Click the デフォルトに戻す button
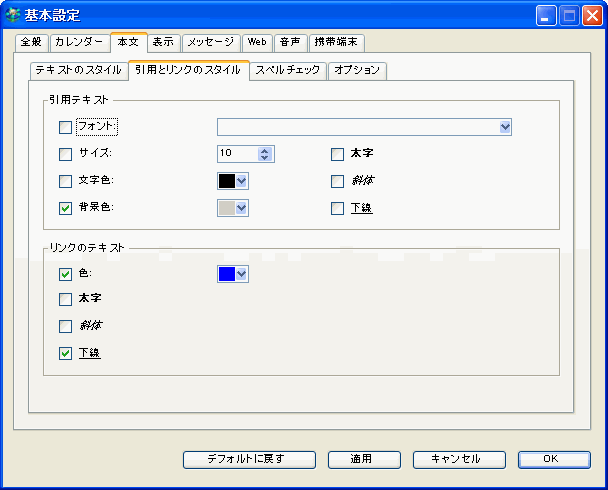Image resolution: width=608 pixels, height=490 pixels. tap(247, 459)
